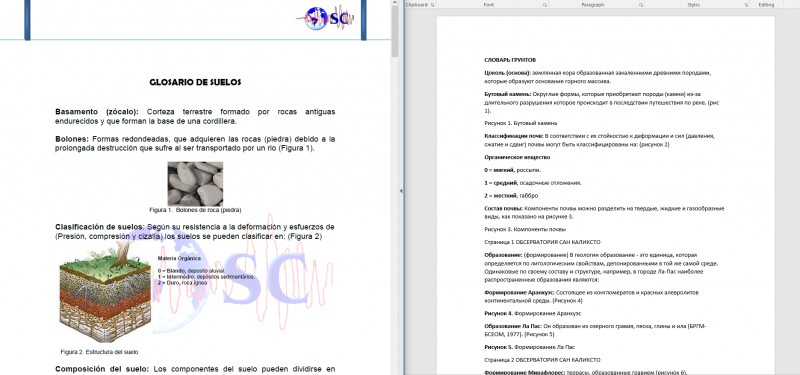800x375 pixels.
Task: Click the 'GLOSARIO DE SUELOS' title in the PDF
Action: (x=195, y=82)
